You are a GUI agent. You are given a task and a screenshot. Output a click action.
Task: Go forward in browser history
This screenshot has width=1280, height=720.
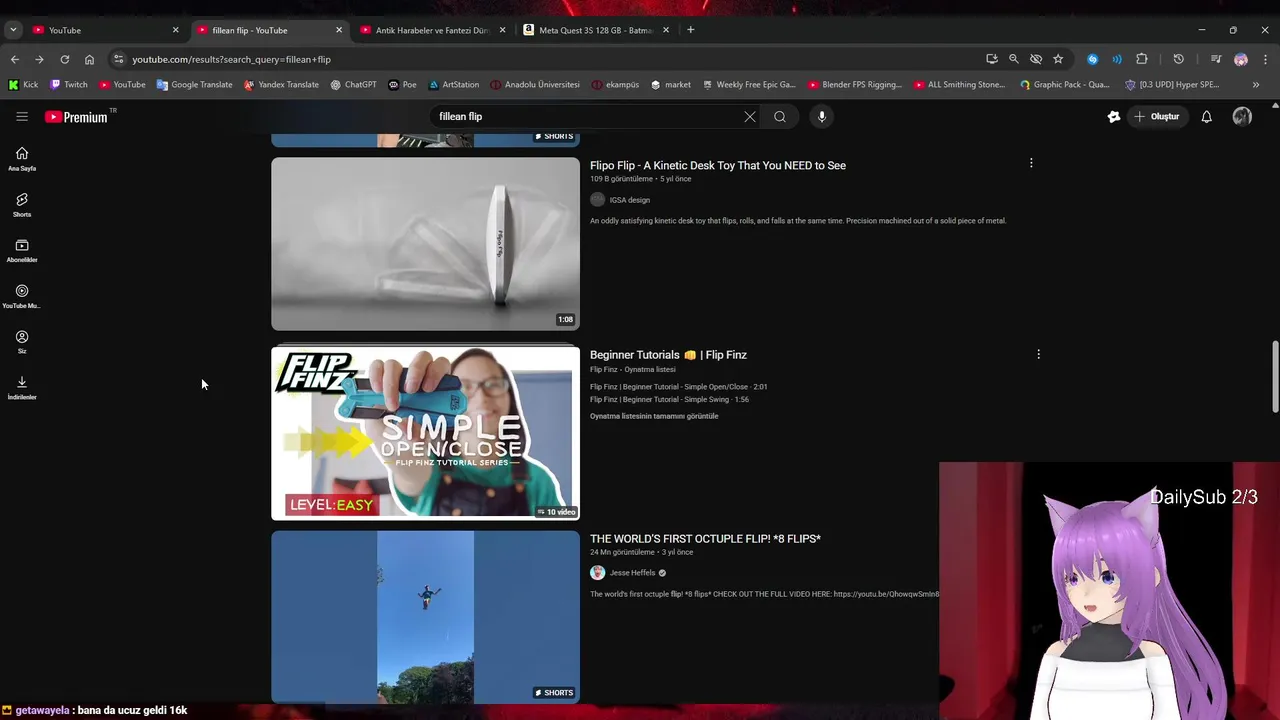[39, 59]
